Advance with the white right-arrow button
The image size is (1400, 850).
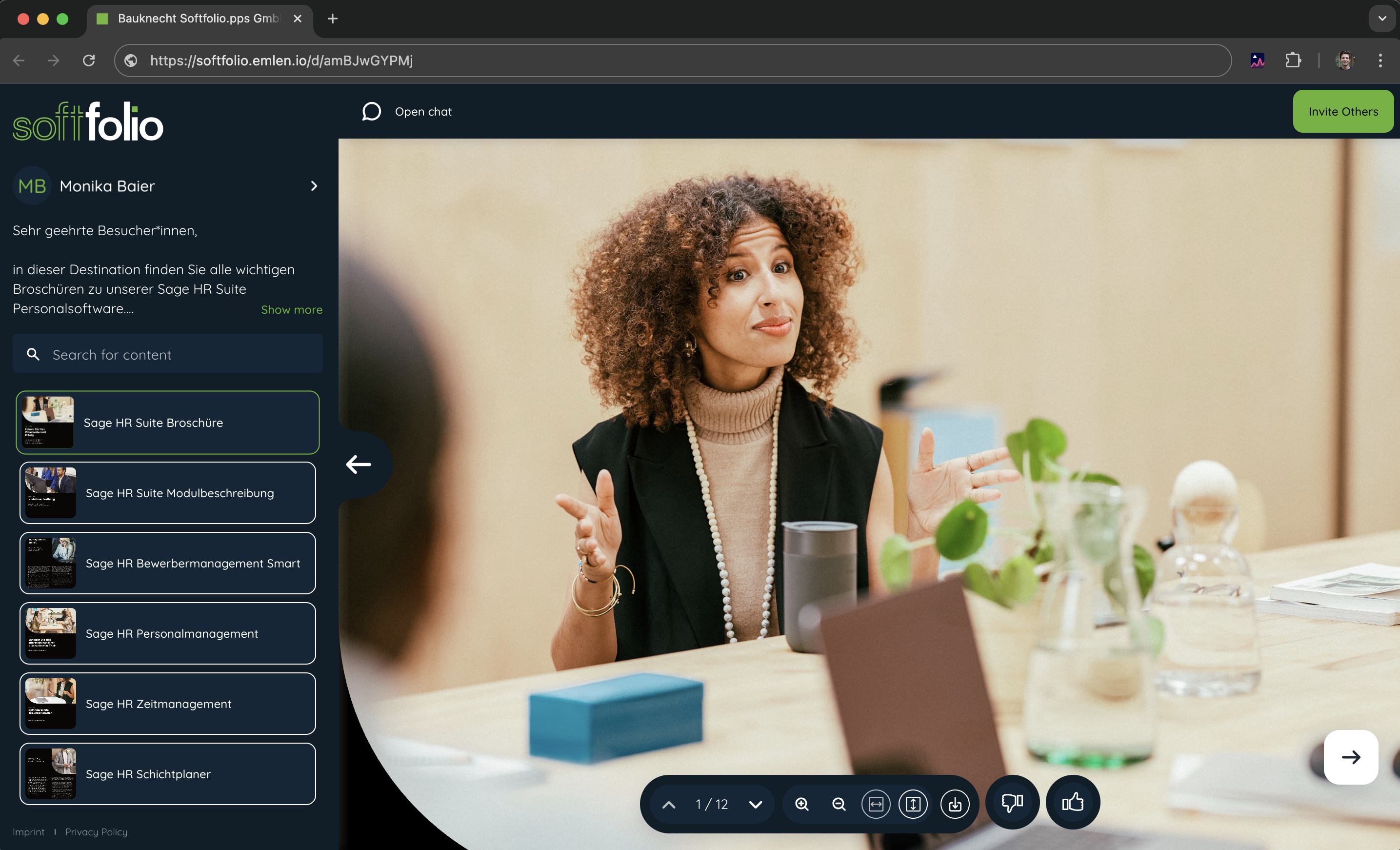pyautogui.click(x=1351, y=757)
